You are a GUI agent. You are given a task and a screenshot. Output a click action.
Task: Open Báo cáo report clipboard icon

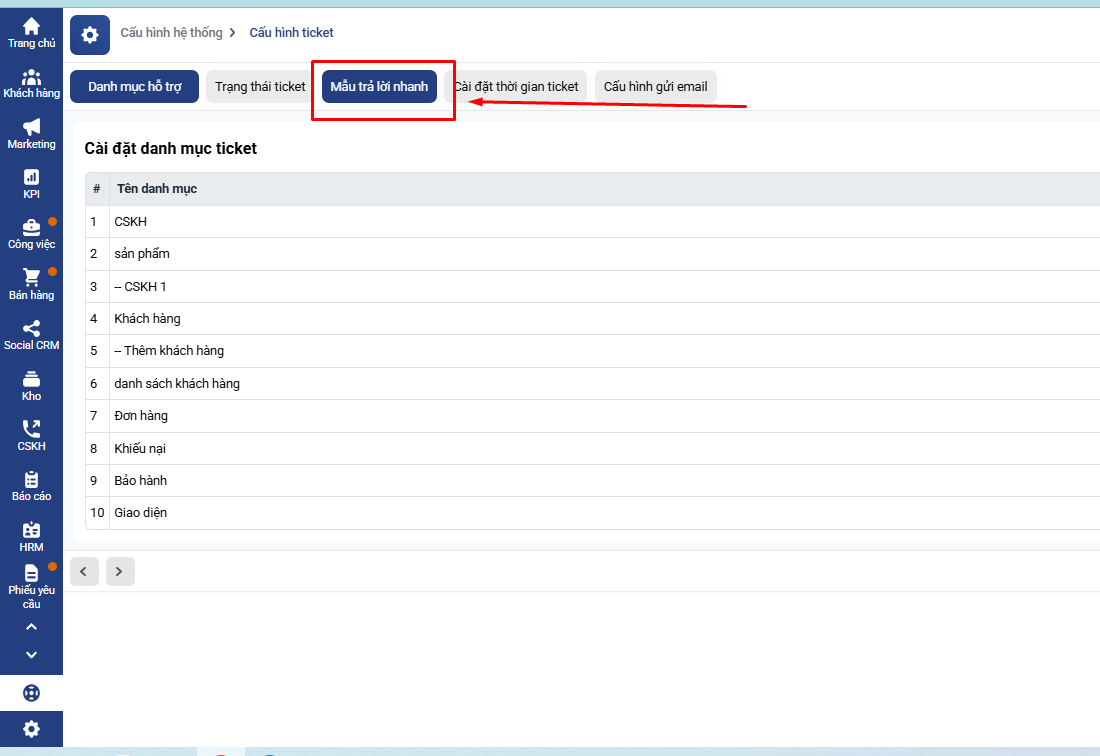31,480
